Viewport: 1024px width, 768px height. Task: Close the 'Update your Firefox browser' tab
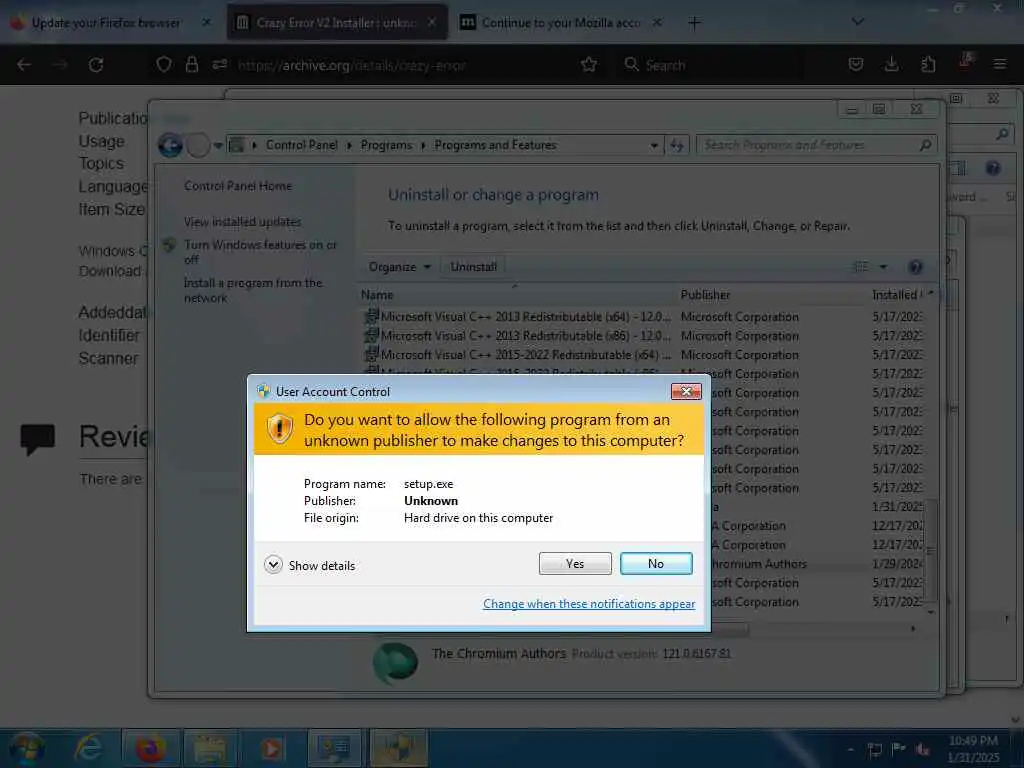pos(206,23)
